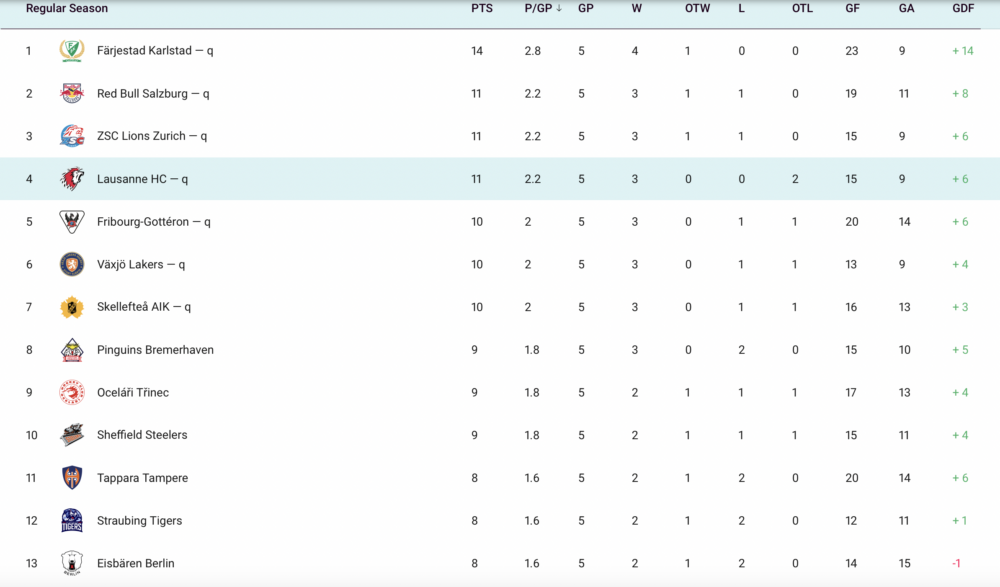The image size is (1000, 587).
Task: Sort table by OTW column header
Action: click(697, 8)
